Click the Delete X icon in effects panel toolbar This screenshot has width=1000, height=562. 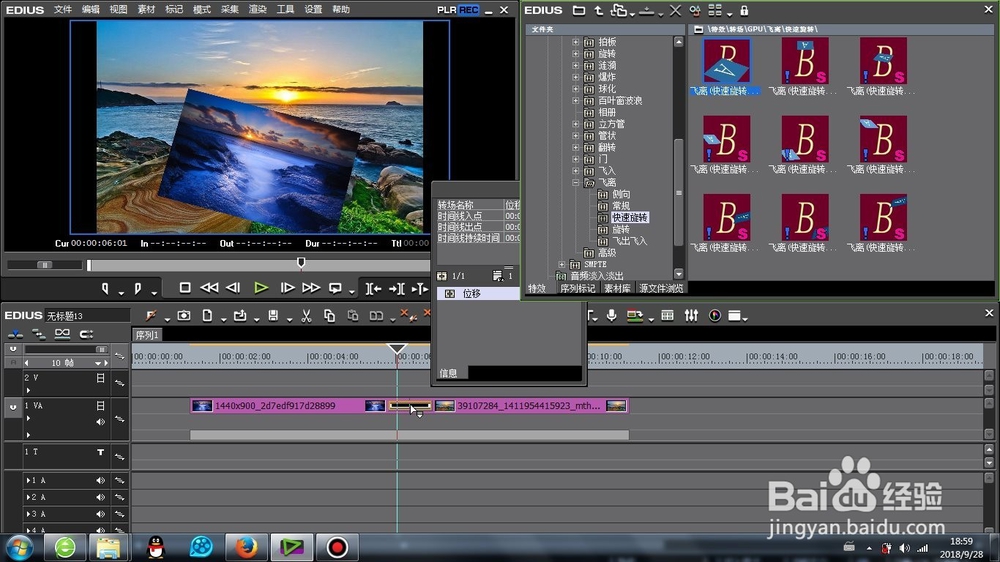pyautogui.click(x=675, y=10)
